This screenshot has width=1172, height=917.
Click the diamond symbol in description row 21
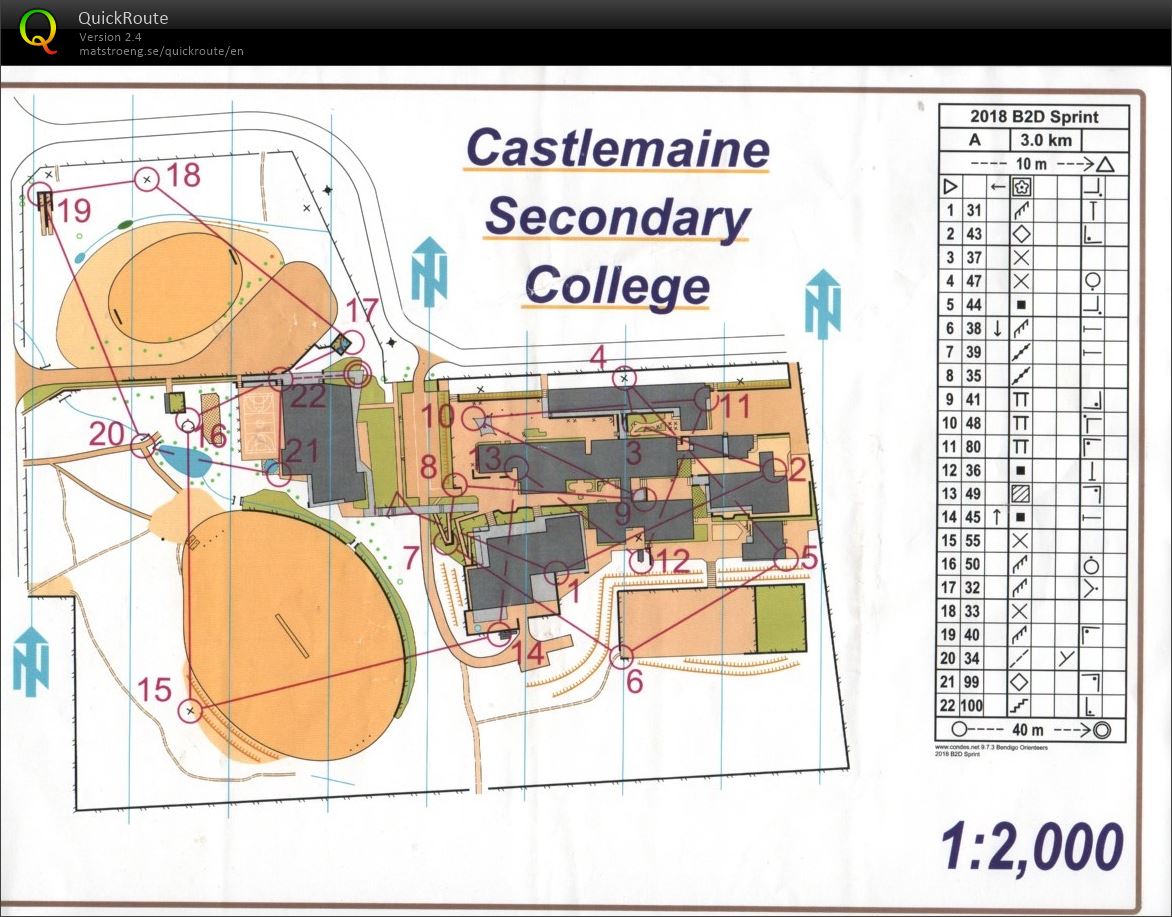tap(1021, 682)
